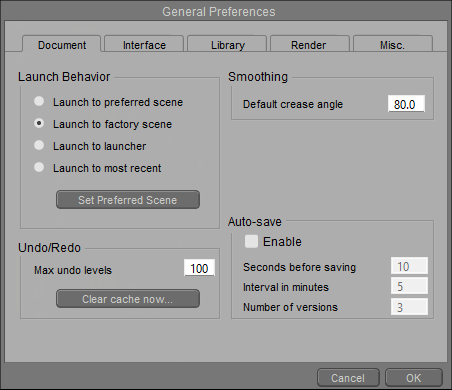Open the Library tab
The width and height of the screenshot is (452, 390).
(x=227, y=44)
